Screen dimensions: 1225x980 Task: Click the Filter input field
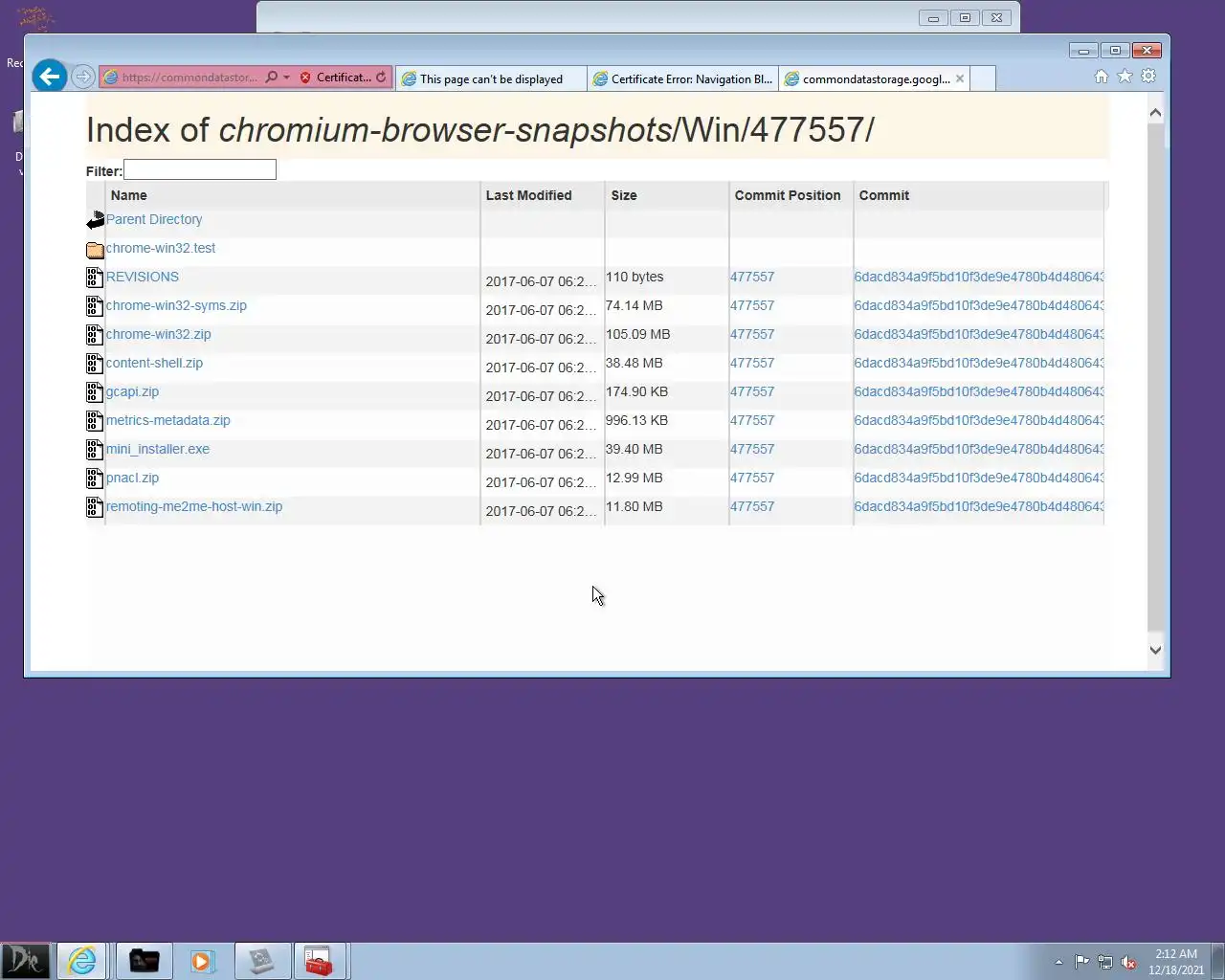(200, 170)
